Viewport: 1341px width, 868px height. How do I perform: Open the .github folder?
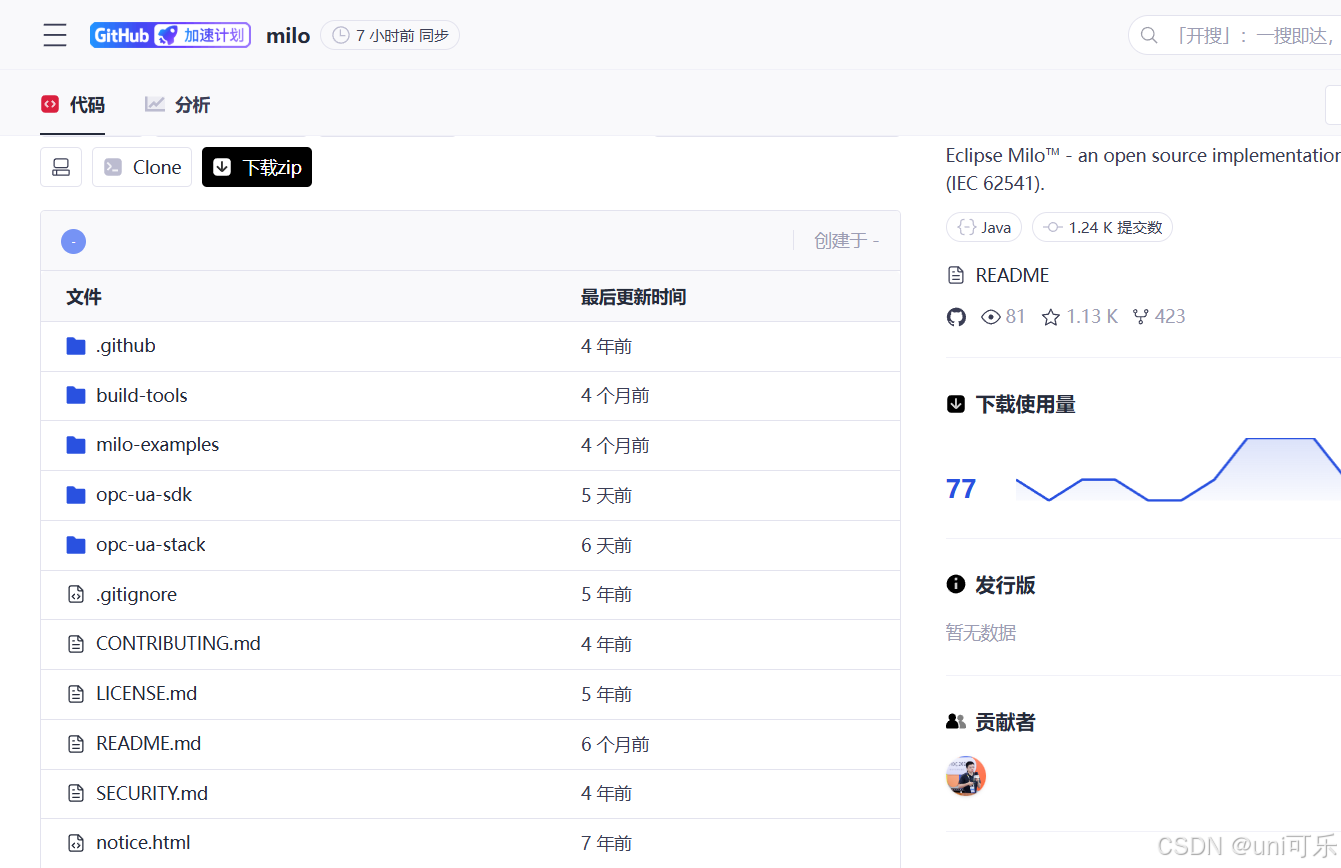pos(125,345)
